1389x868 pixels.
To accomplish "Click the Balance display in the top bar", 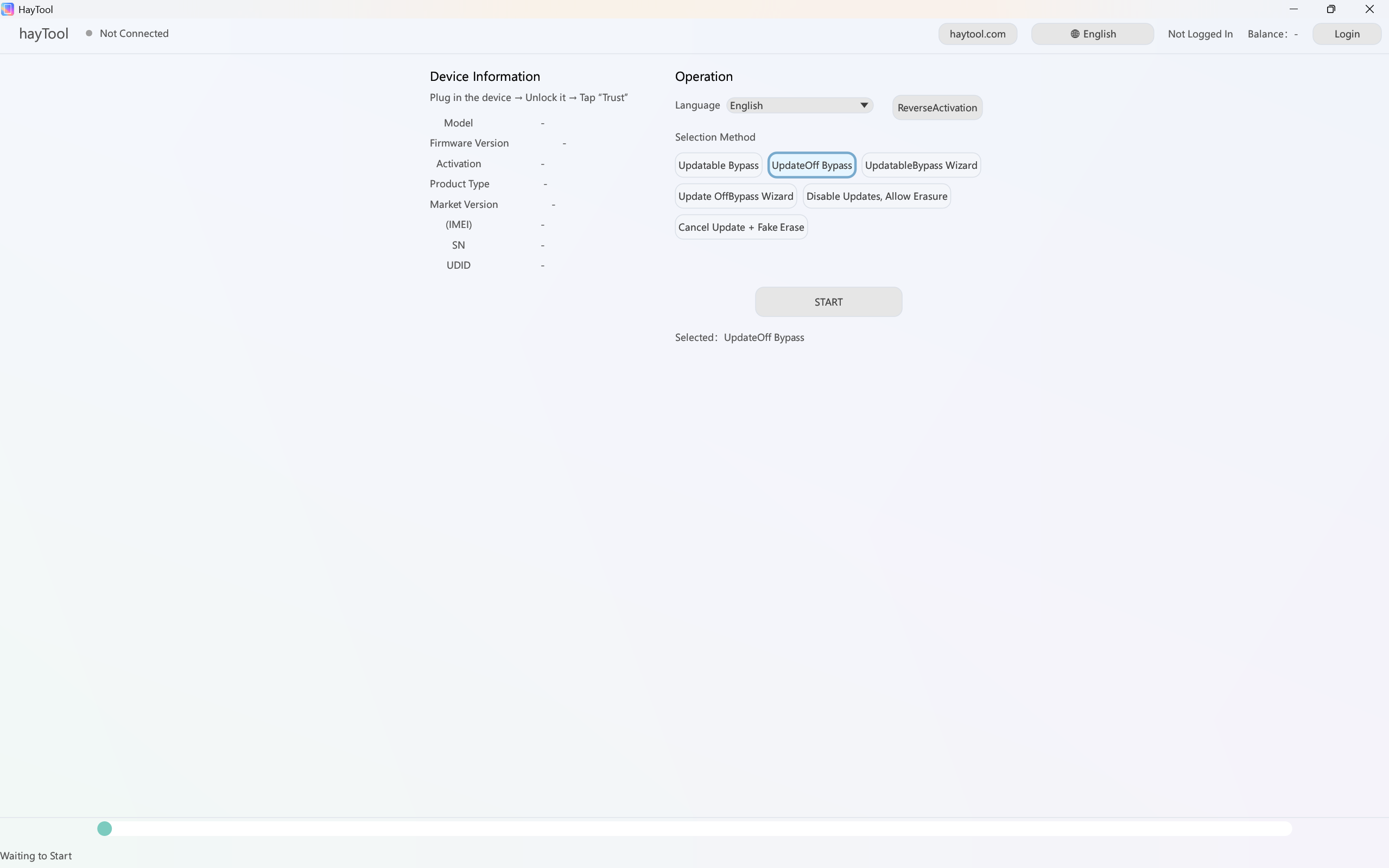I will coord(1273,34).
